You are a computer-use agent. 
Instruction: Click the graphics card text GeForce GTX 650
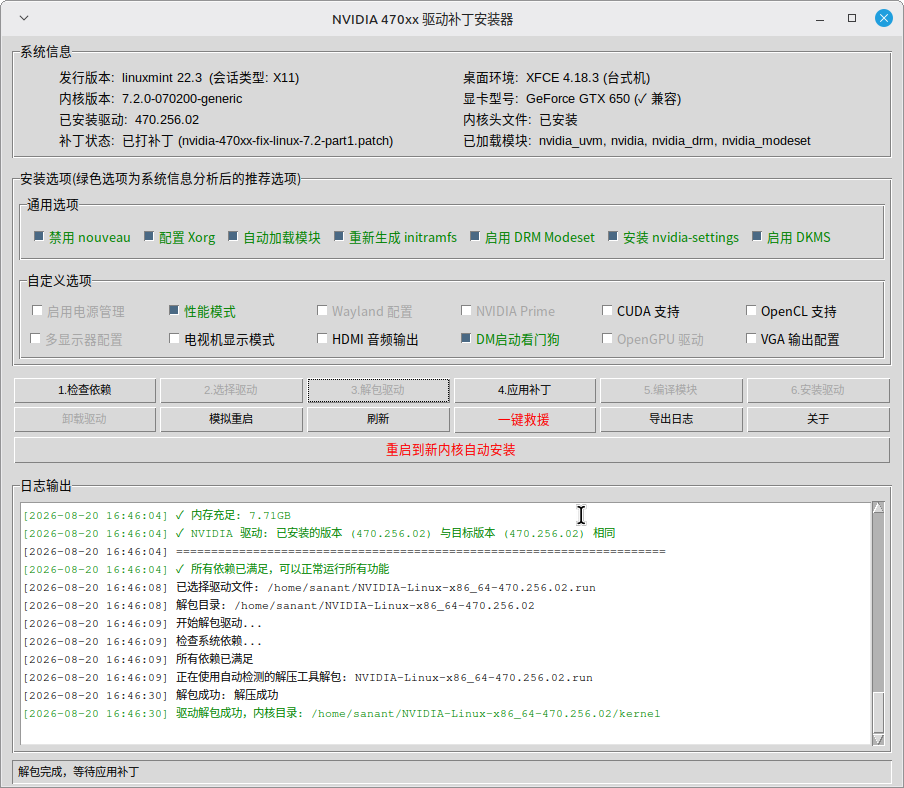coord(578,99)
